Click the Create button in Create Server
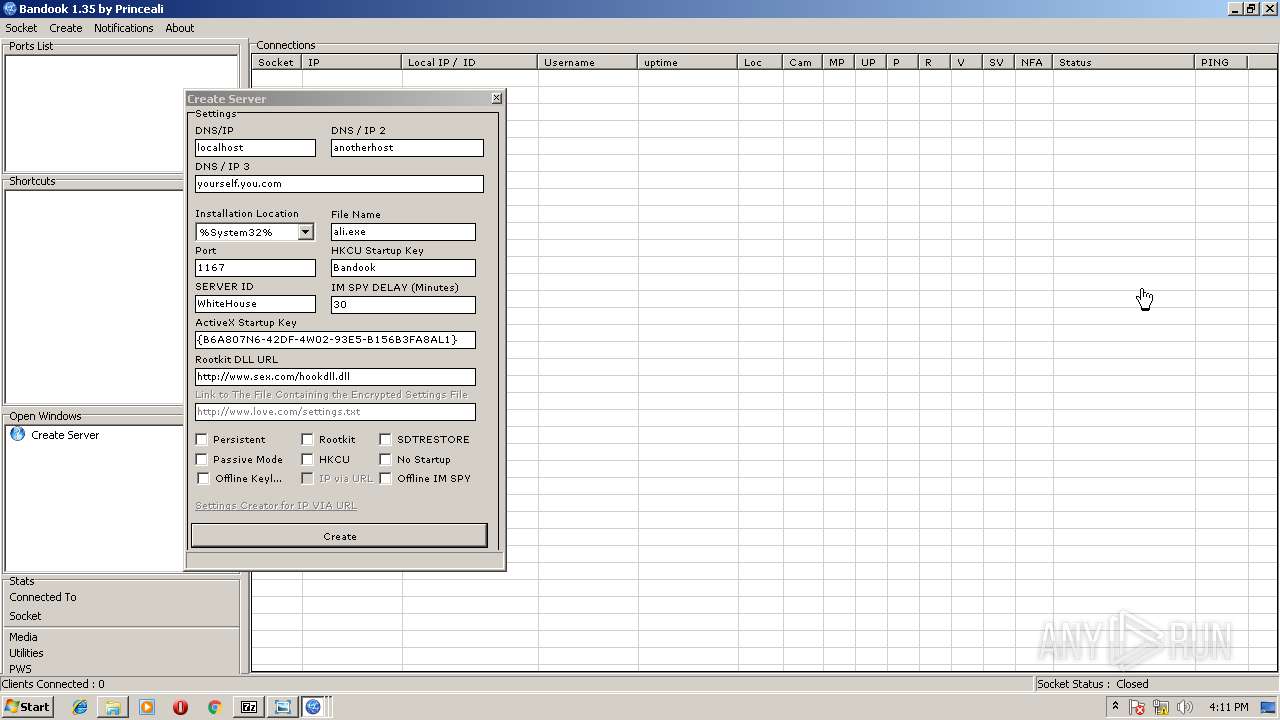The height and width of the screenshot is (720, 1280). 339,536
